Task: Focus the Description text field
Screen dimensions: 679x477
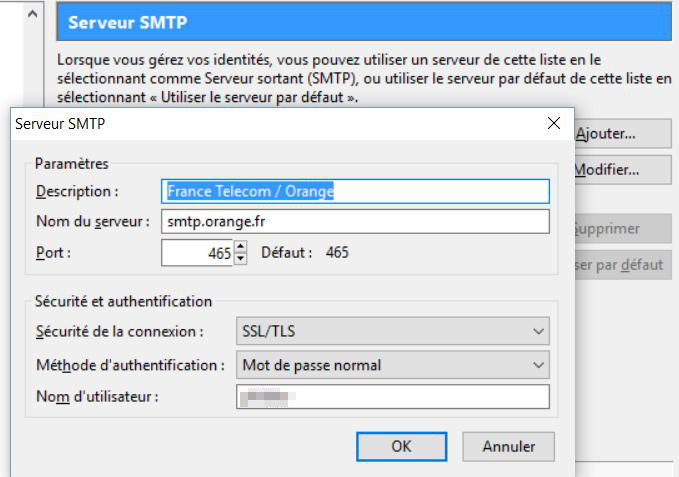Action: pos(355,191)
